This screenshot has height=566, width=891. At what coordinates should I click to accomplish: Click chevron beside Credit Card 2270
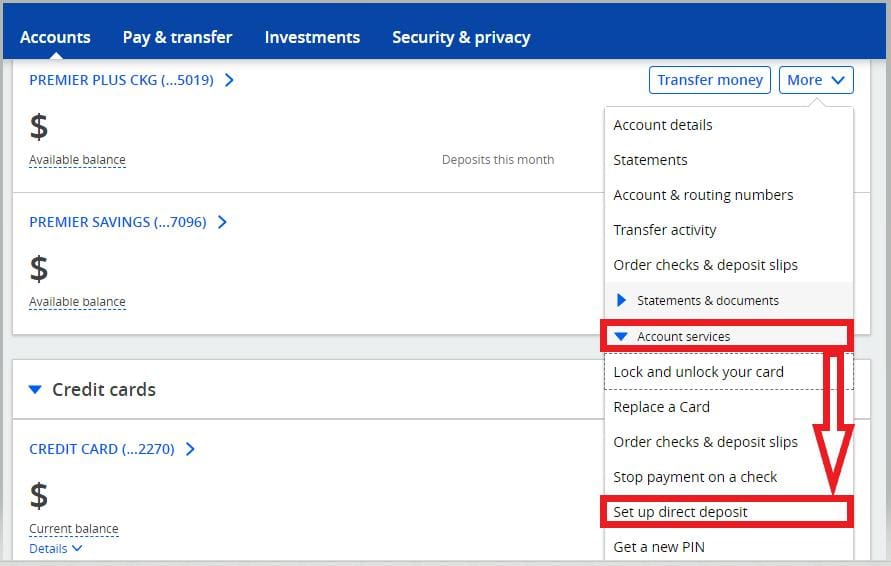(x=190, y=449)
